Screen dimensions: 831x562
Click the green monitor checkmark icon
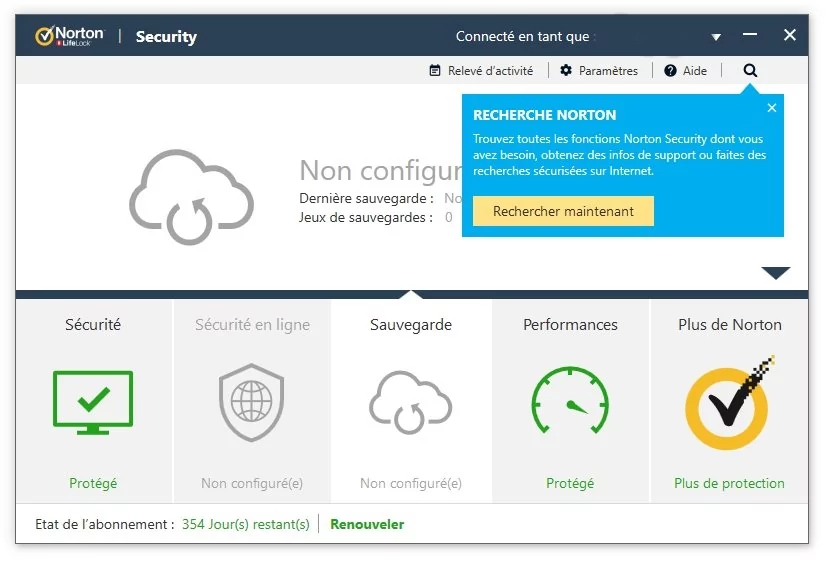point(93,402)
